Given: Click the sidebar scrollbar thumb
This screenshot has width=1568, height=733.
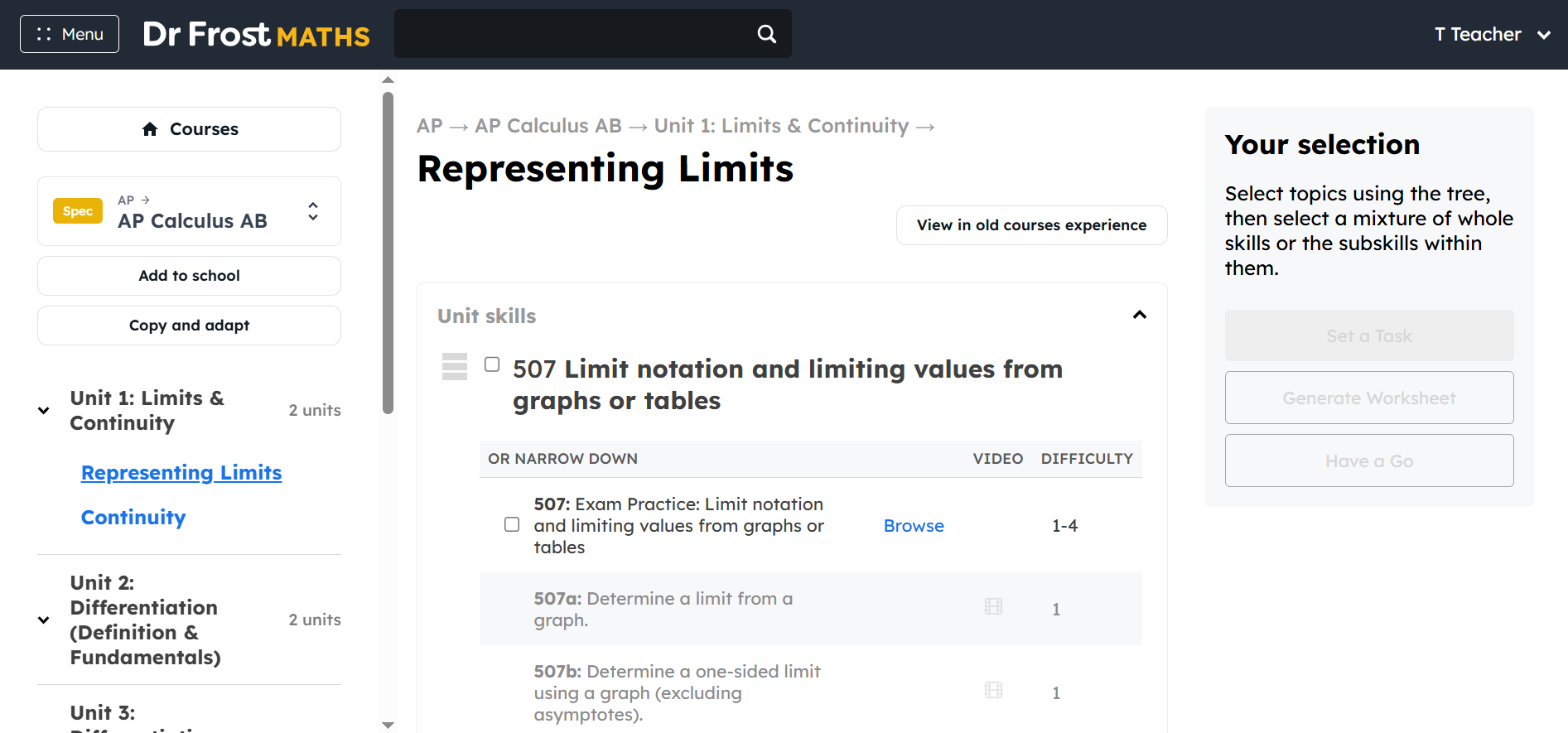Looking at the screenshot, I should [x=388, y=253].
